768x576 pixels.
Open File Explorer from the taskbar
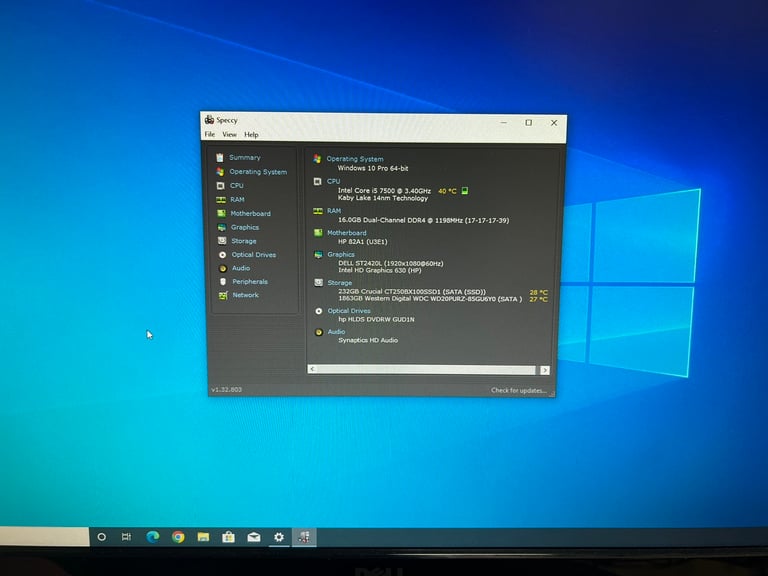point(203,537)
